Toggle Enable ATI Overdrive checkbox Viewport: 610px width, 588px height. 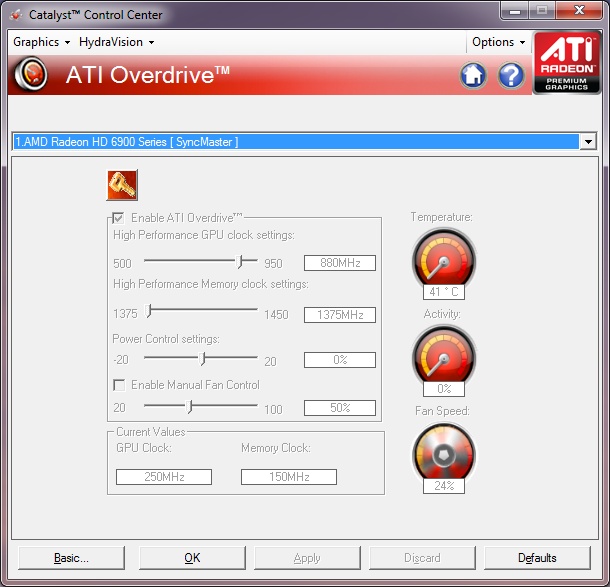pos(119,218)
